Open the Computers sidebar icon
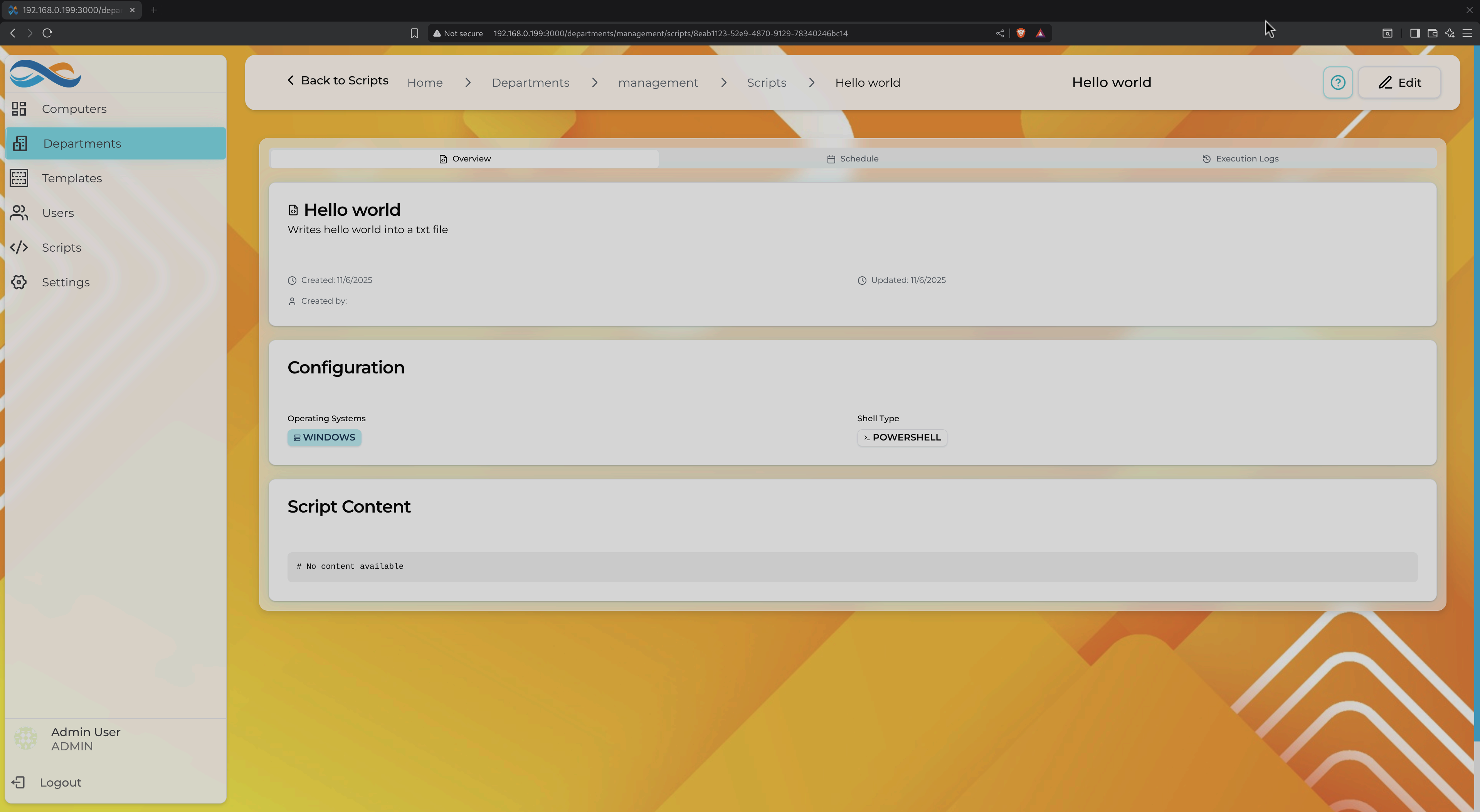This screenshot has height=812, width=1480. (19, 109)
